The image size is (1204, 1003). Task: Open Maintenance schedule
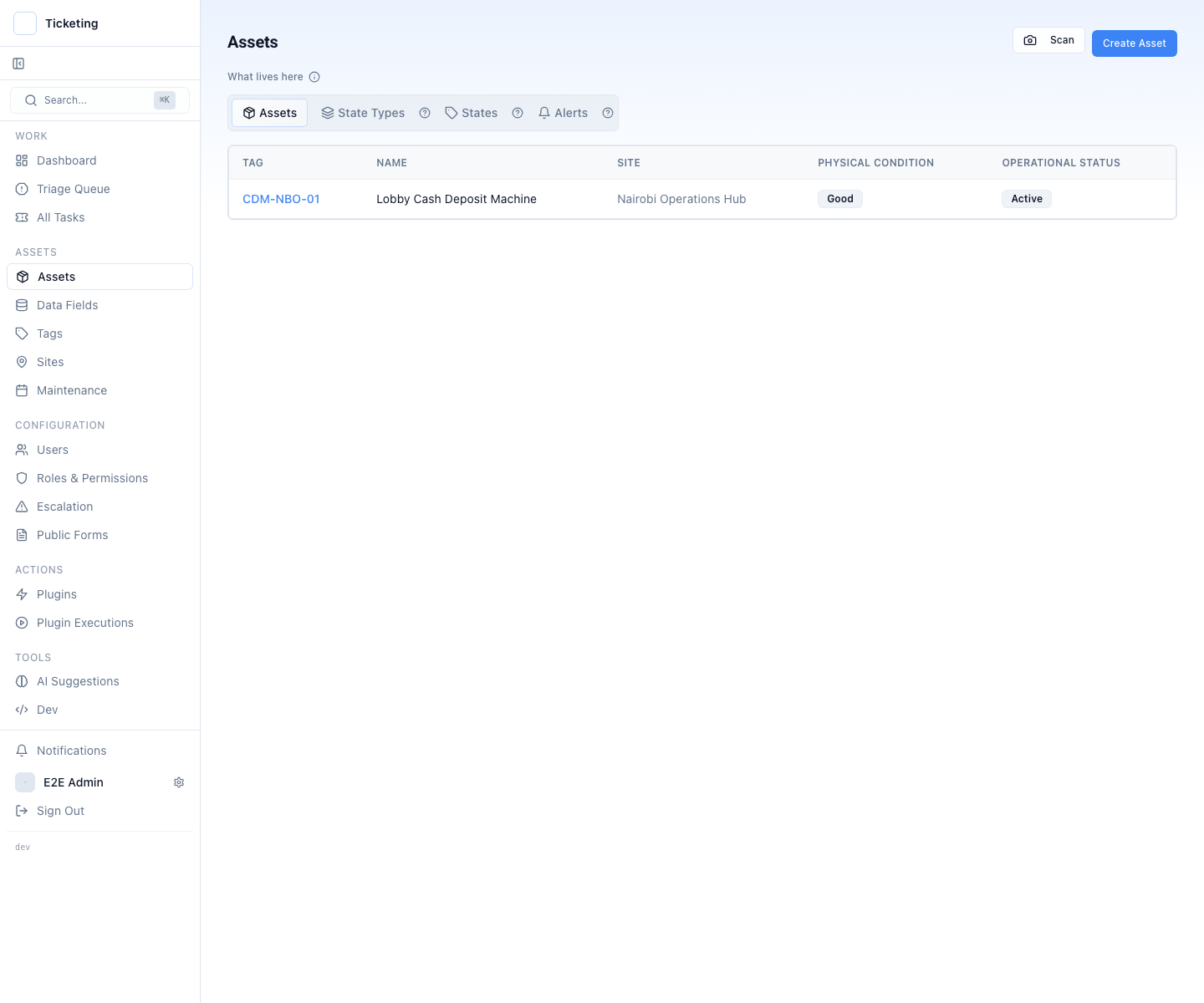pos(99,390)
